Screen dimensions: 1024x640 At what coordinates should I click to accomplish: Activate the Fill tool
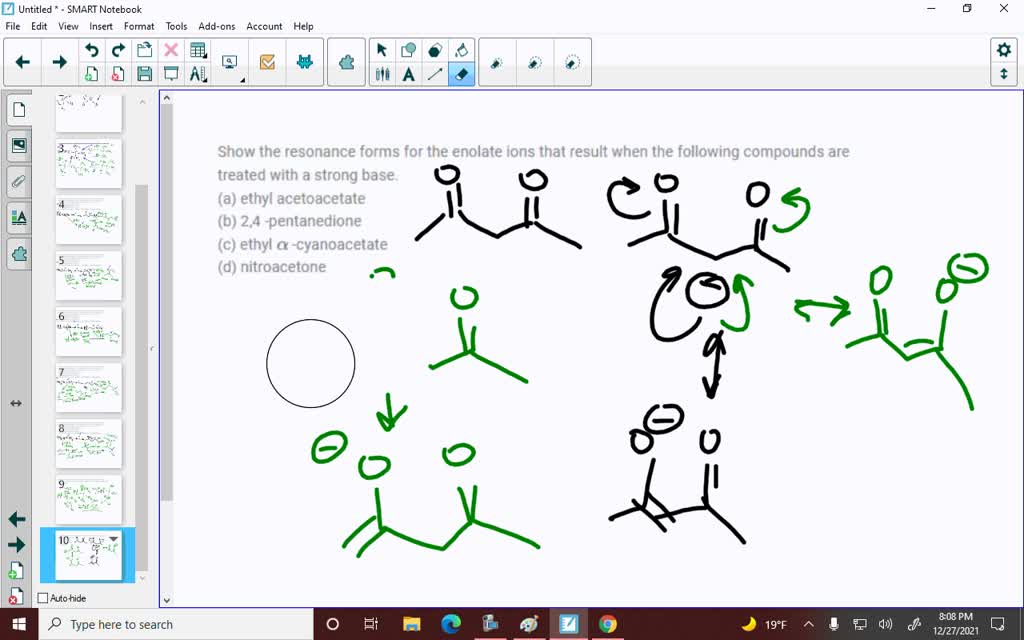(463, 49)
